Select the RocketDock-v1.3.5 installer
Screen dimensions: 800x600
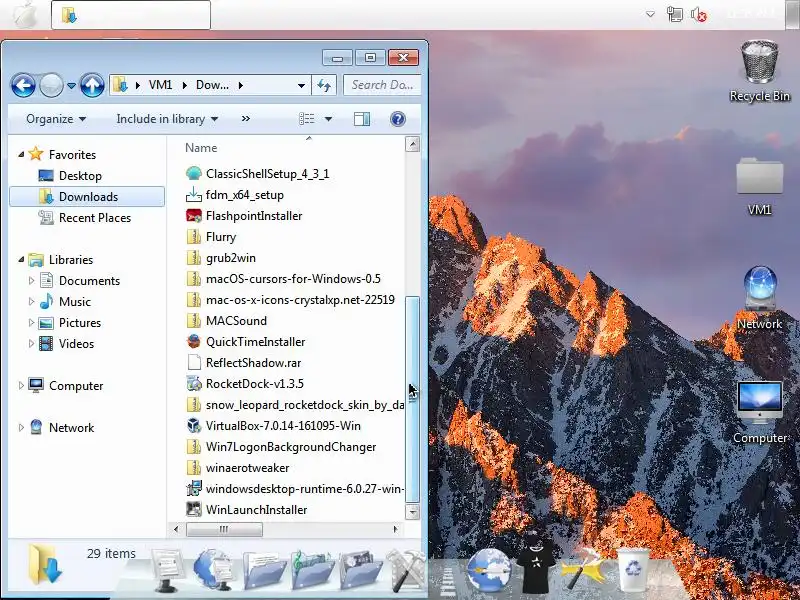[x=254, y=384]
